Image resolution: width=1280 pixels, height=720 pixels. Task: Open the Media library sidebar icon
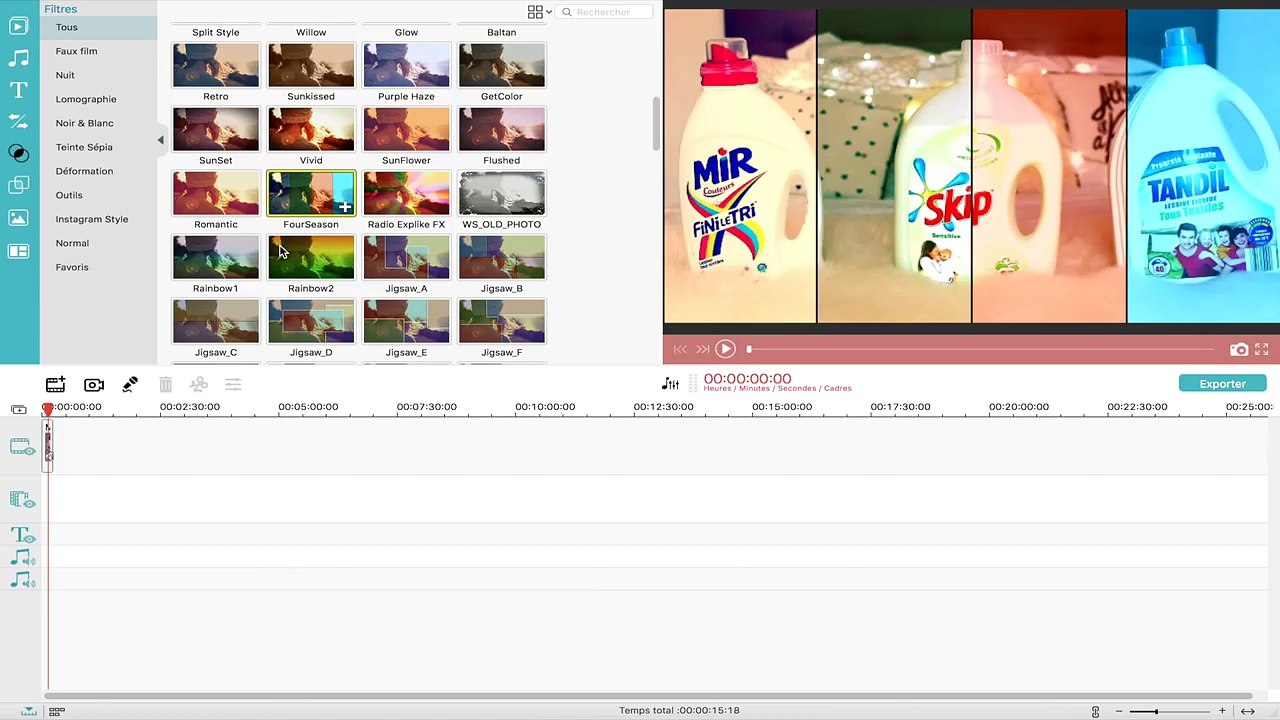(x=18, y=27)
